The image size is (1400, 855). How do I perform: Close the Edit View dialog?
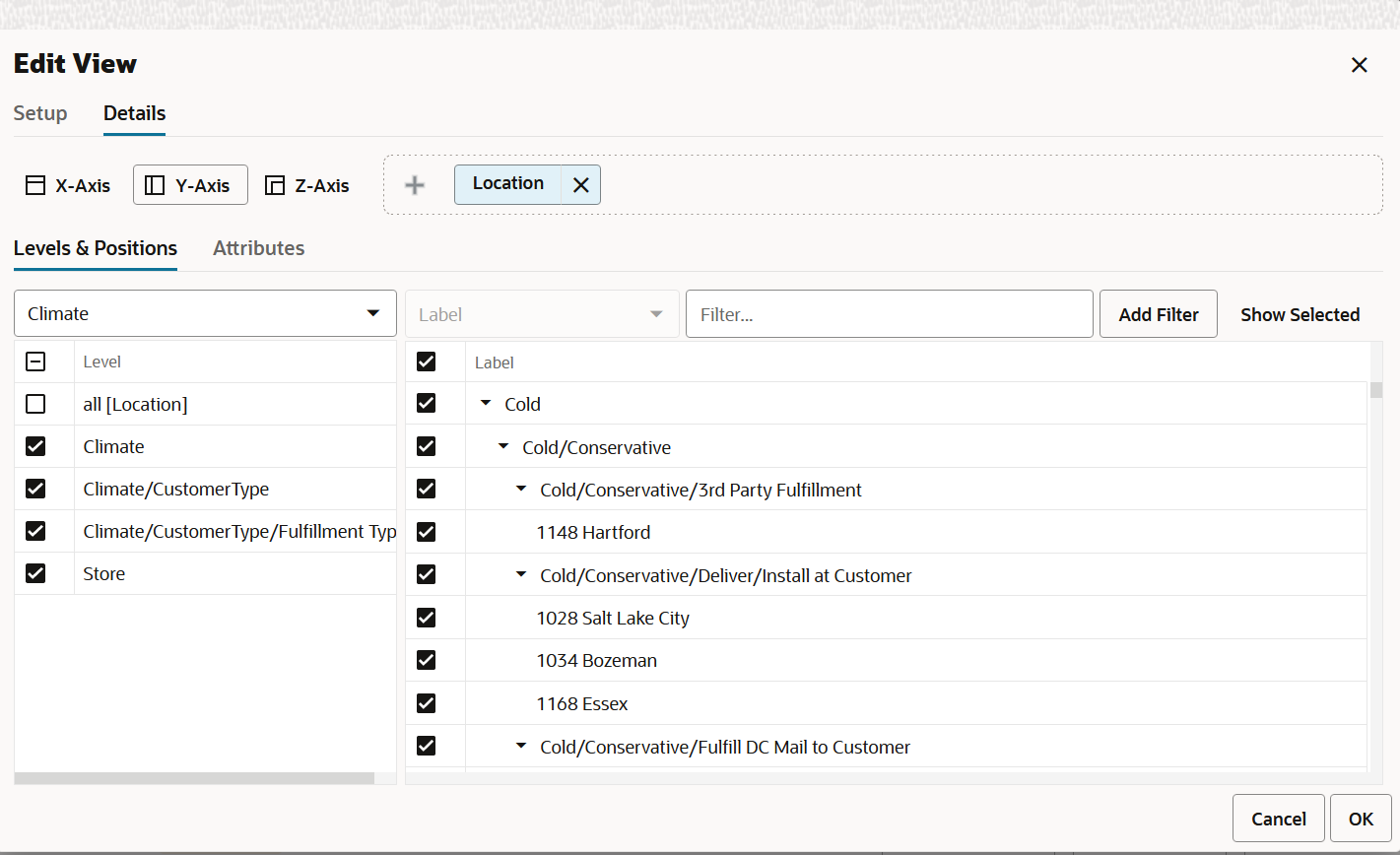click(1360, 65)
